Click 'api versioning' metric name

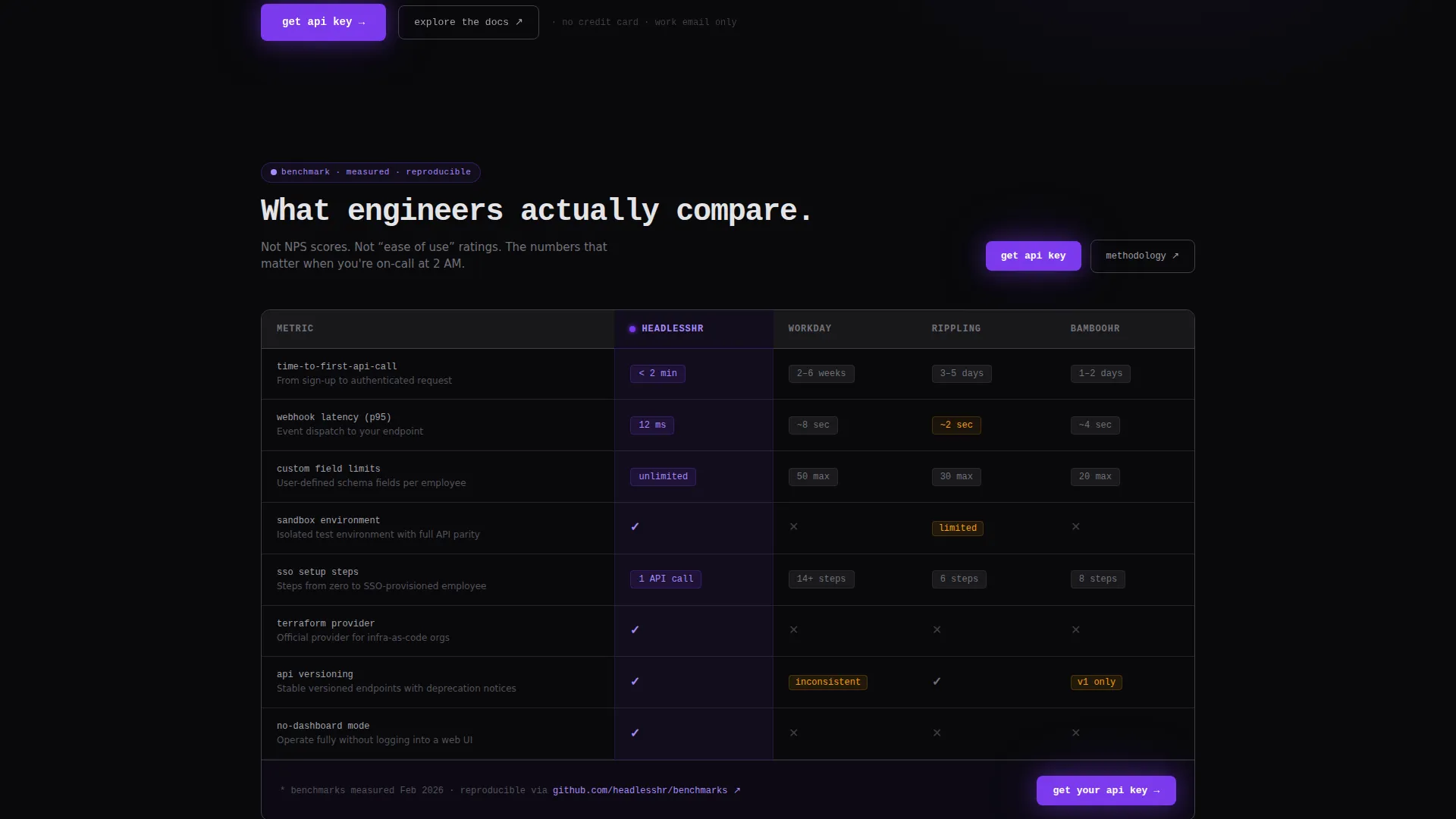[x=315, y=675]
